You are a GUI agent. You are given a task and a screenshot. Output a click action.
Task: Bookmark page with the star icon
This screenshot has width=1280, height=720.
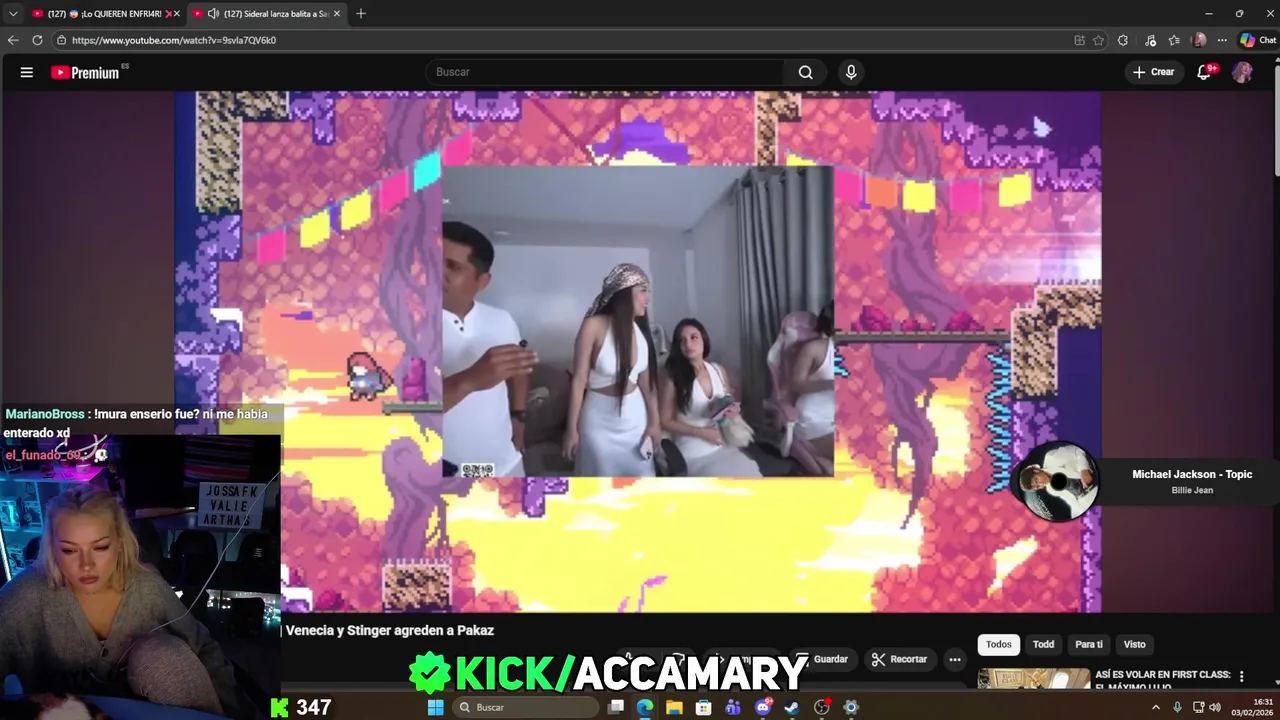tap(1098, 40)
